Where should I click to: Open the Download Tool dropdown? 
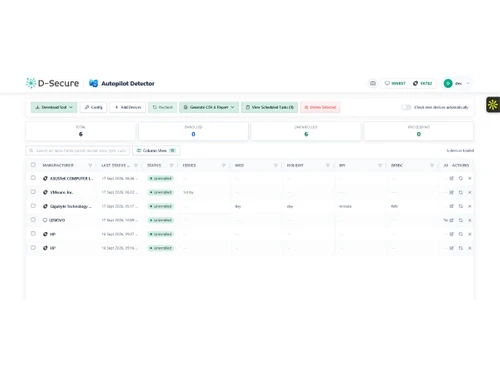(54, 107)
